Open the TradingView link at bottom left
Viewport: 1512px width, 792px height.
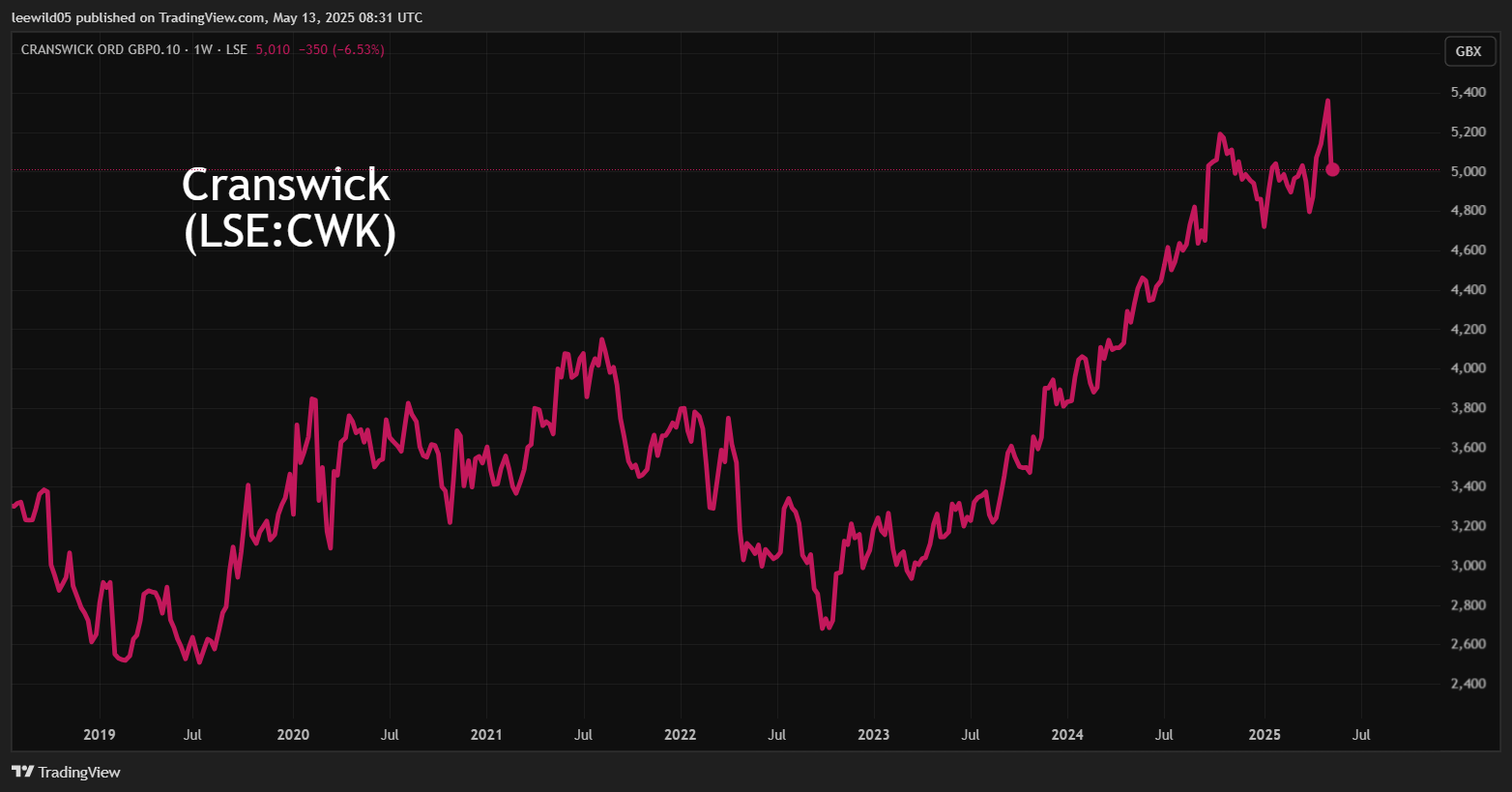66,772
